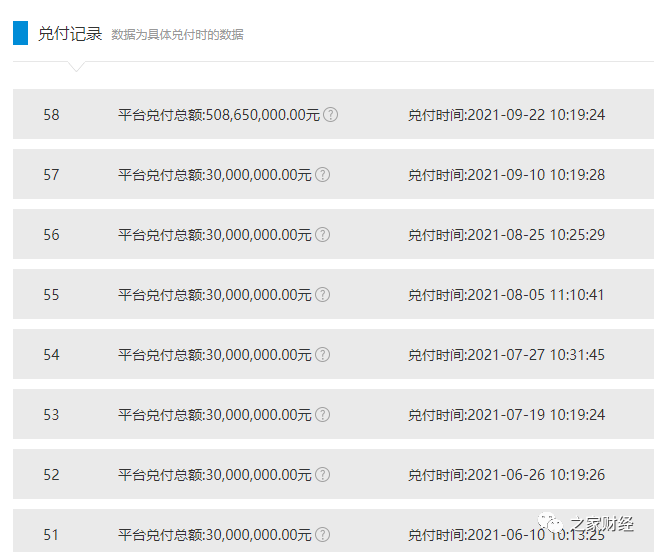This screenshot has width=654, height=552.
Task: Click time 2021-07-27 10:31:45
Action: (536, 355)
